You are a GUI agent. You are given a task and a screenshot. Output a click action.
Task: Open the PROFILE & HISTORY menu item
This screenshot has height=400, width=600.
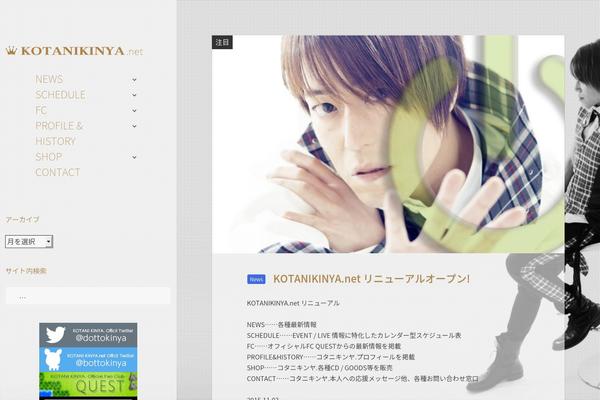click(59, 133)
